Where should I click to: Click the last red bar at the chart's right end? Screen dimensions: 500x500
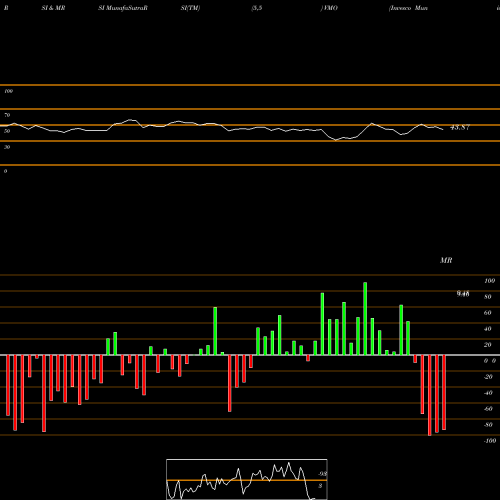pyautogui.click(x=444, y=392)
